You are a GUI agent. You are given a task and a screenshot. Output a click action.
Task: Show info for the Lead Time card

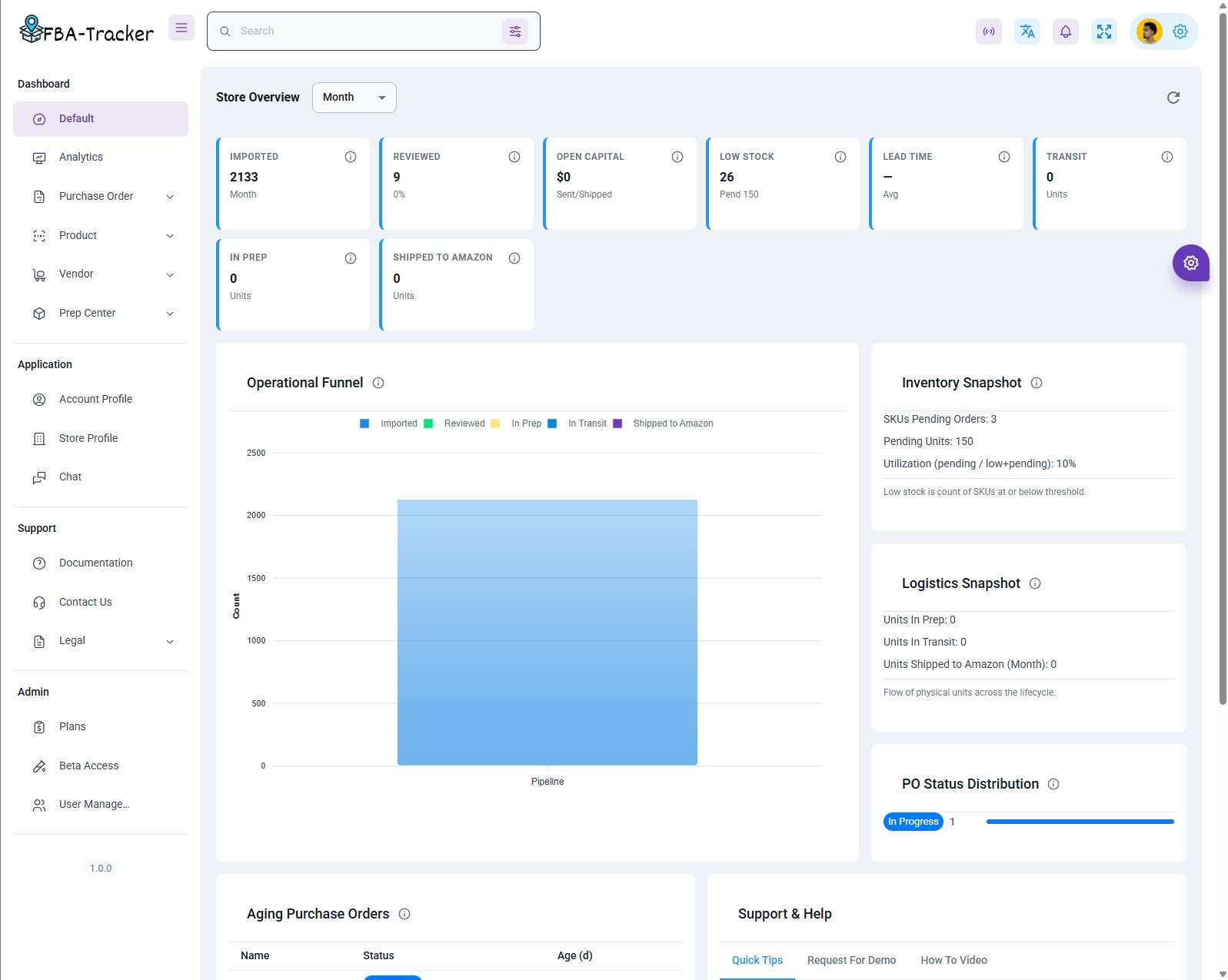(1004, 157)
